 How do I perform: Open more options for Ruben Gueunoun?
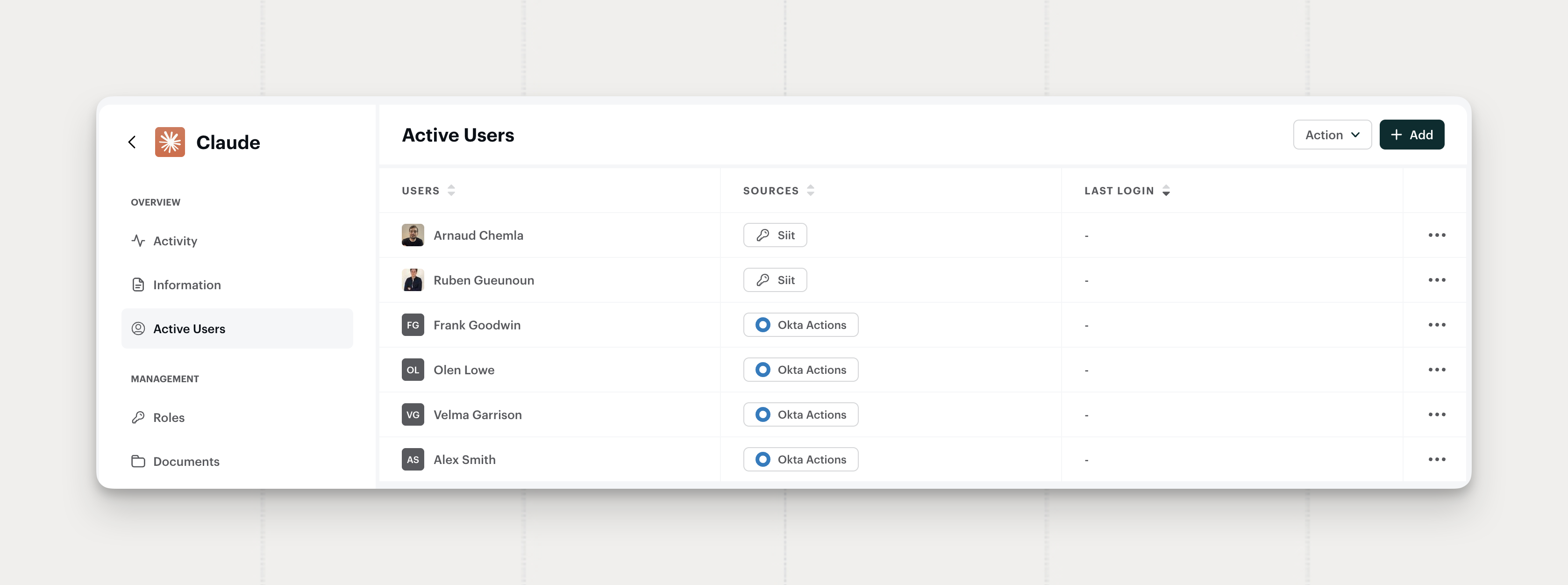[x=1437, y=280]
